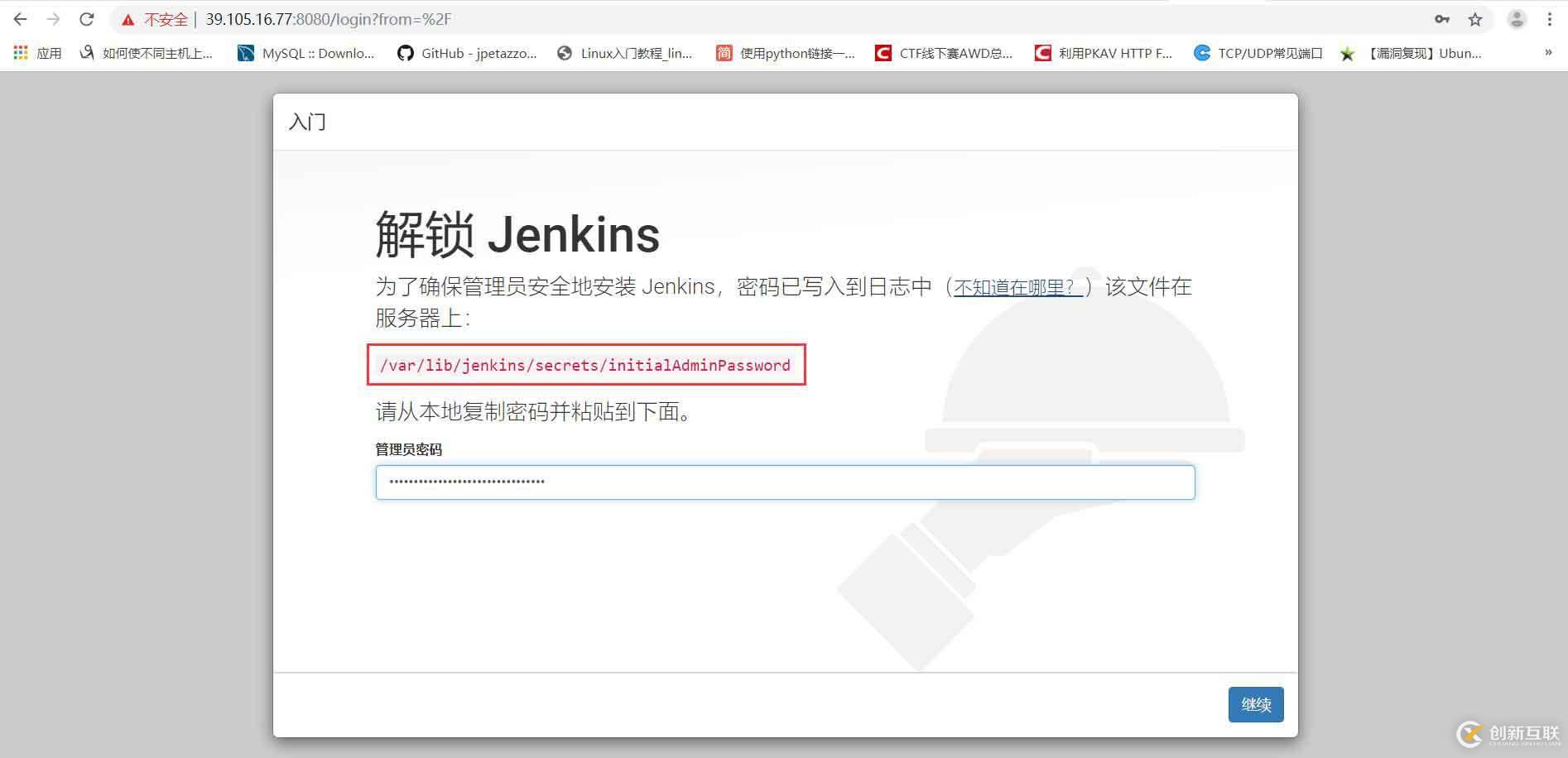Reload the page with the refresh icon
The height and width of the screenshot is (758, 1568).
[x=86, y=19]
